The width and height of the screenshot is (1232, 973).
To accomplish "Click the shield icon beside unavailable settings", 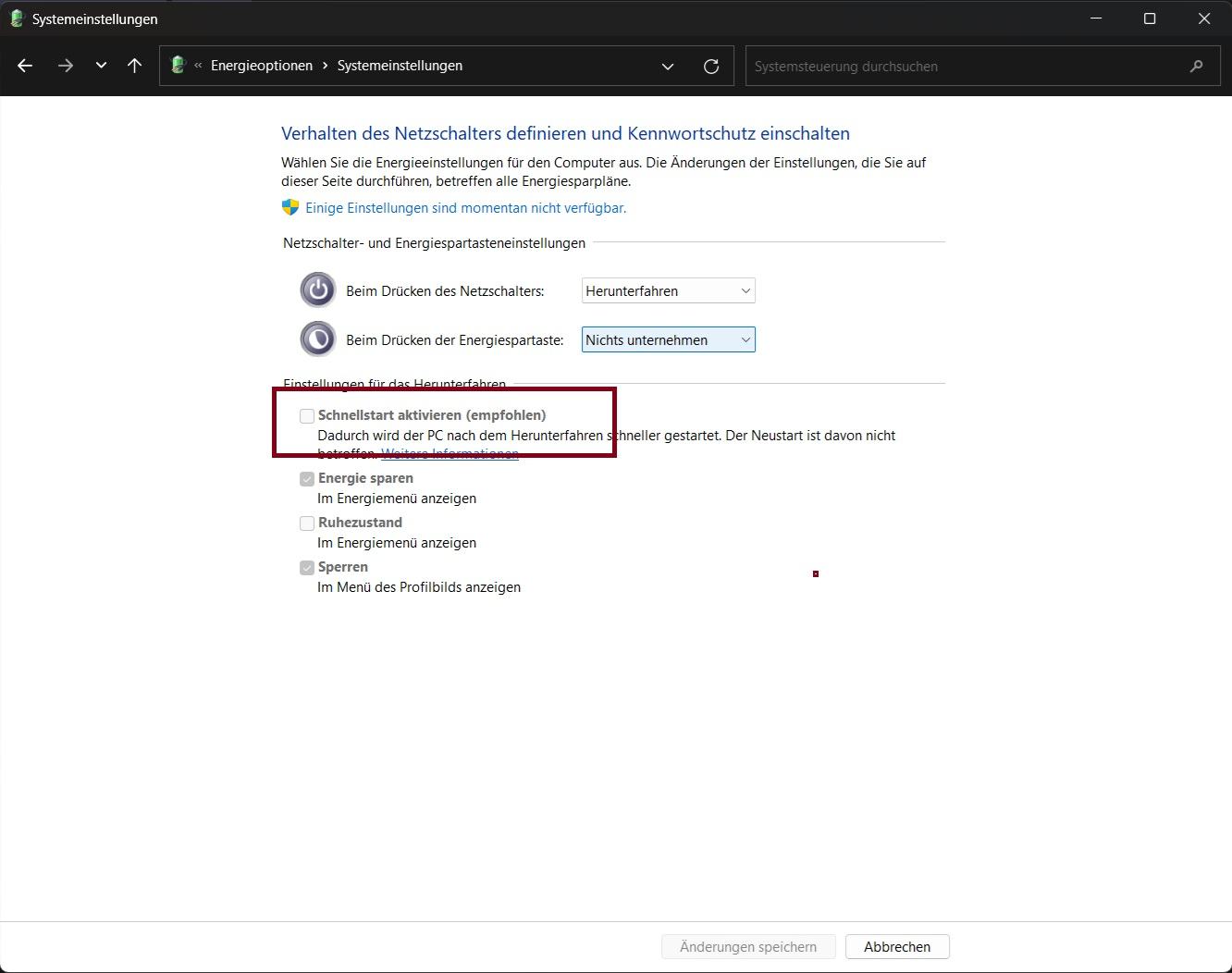I will tap(290, 207).
